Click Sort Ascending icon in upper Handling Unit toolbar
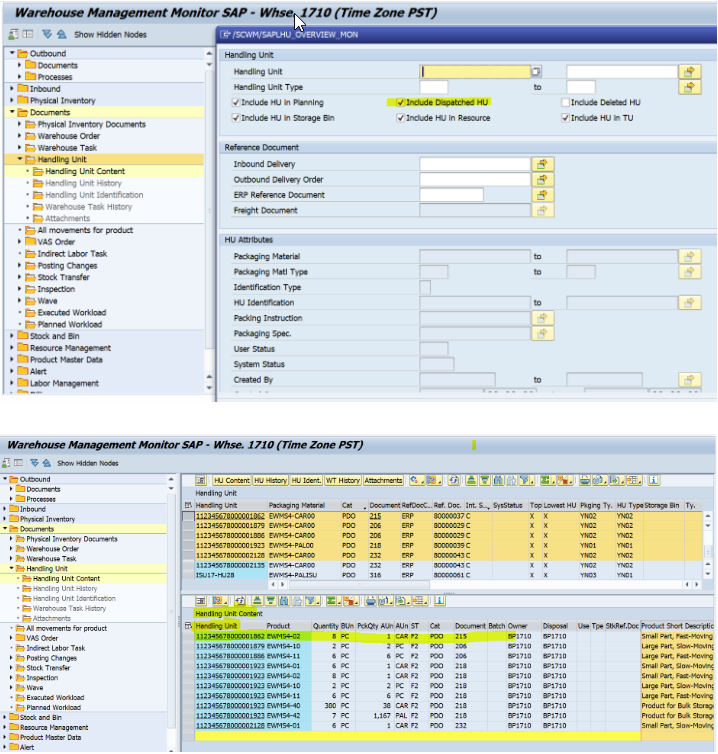The image size is (718, 754). (x=471, y=480)
